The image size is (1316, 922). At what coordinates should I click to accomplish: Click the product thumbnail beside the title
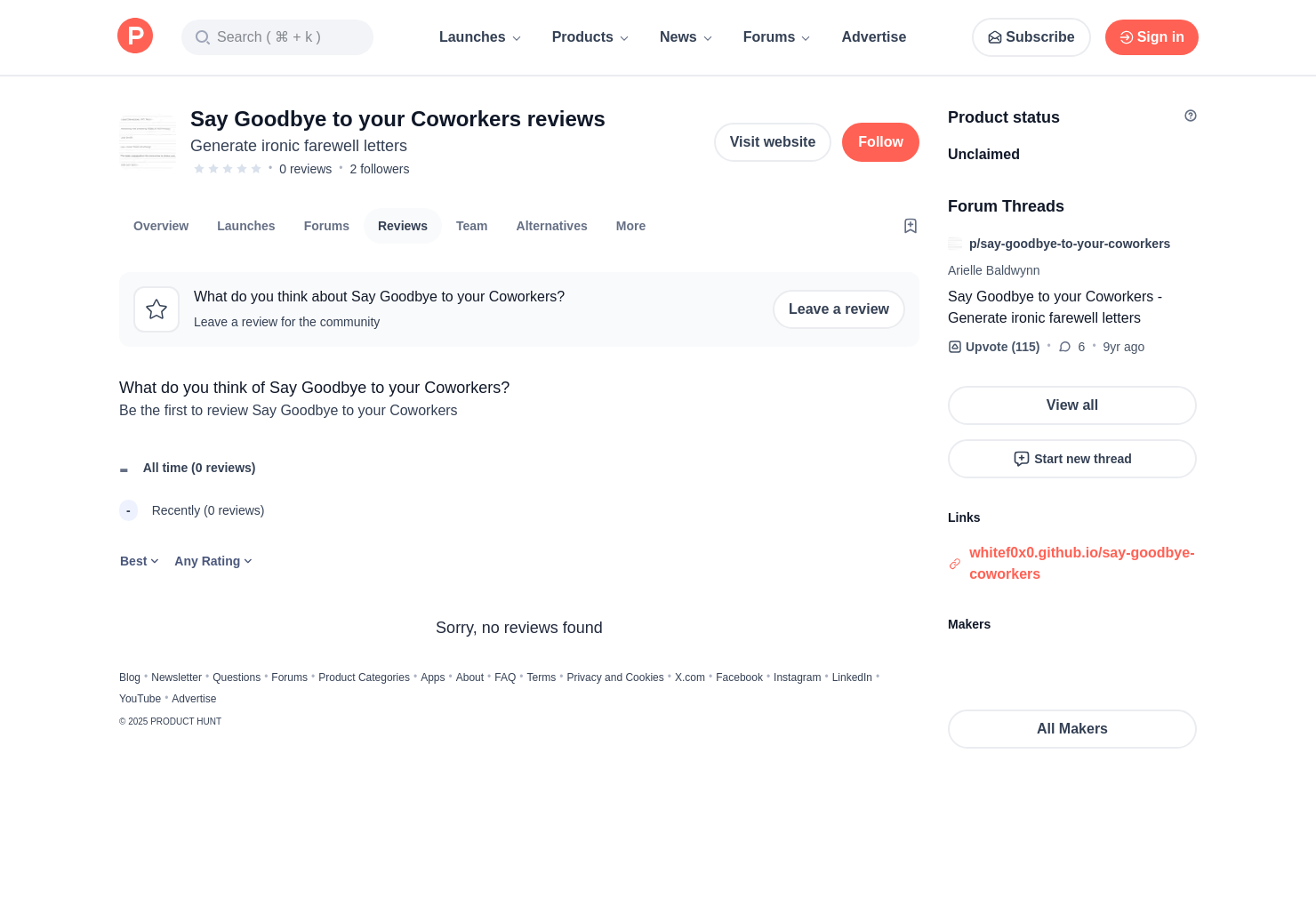148,141
